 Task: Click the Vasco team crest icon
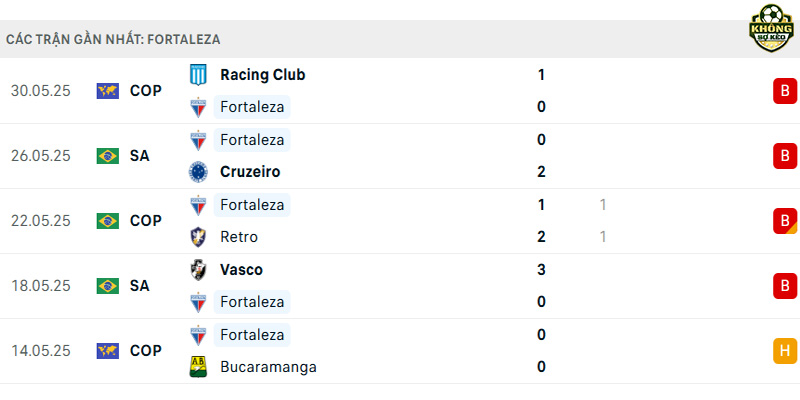point(198,269)
